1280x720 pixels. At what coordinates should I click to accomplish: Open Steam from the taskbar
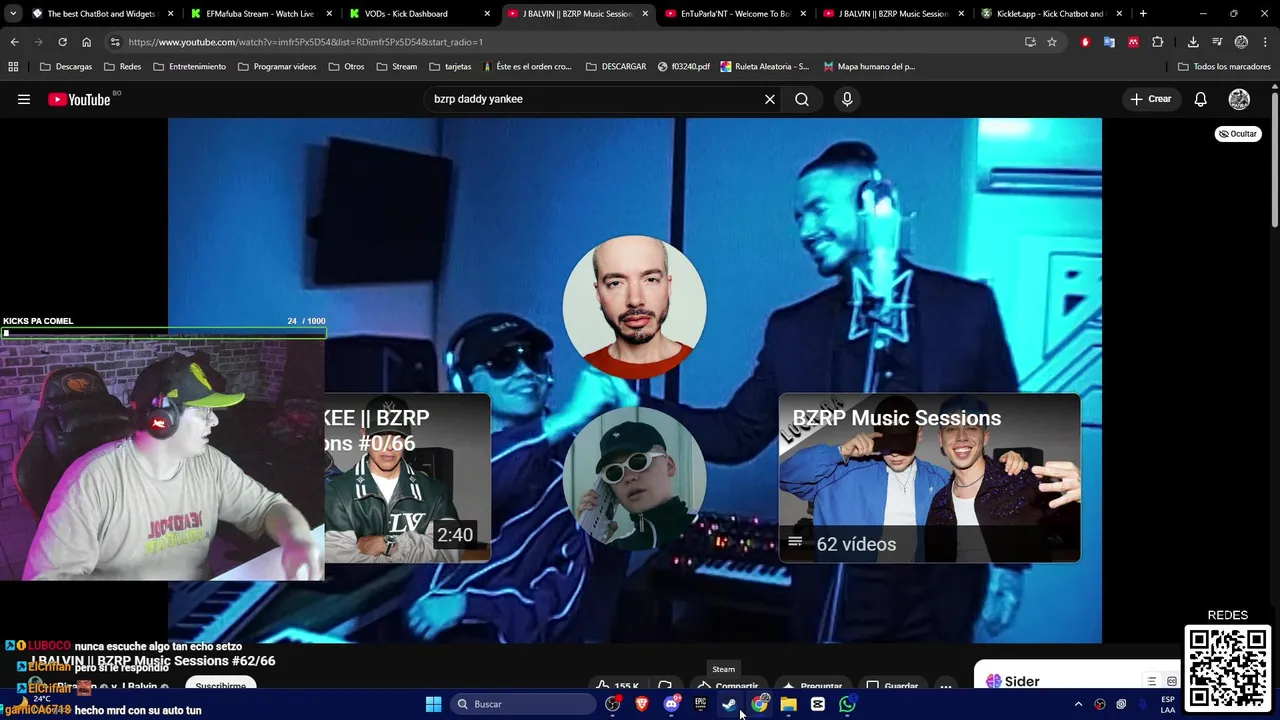point(730,704)
